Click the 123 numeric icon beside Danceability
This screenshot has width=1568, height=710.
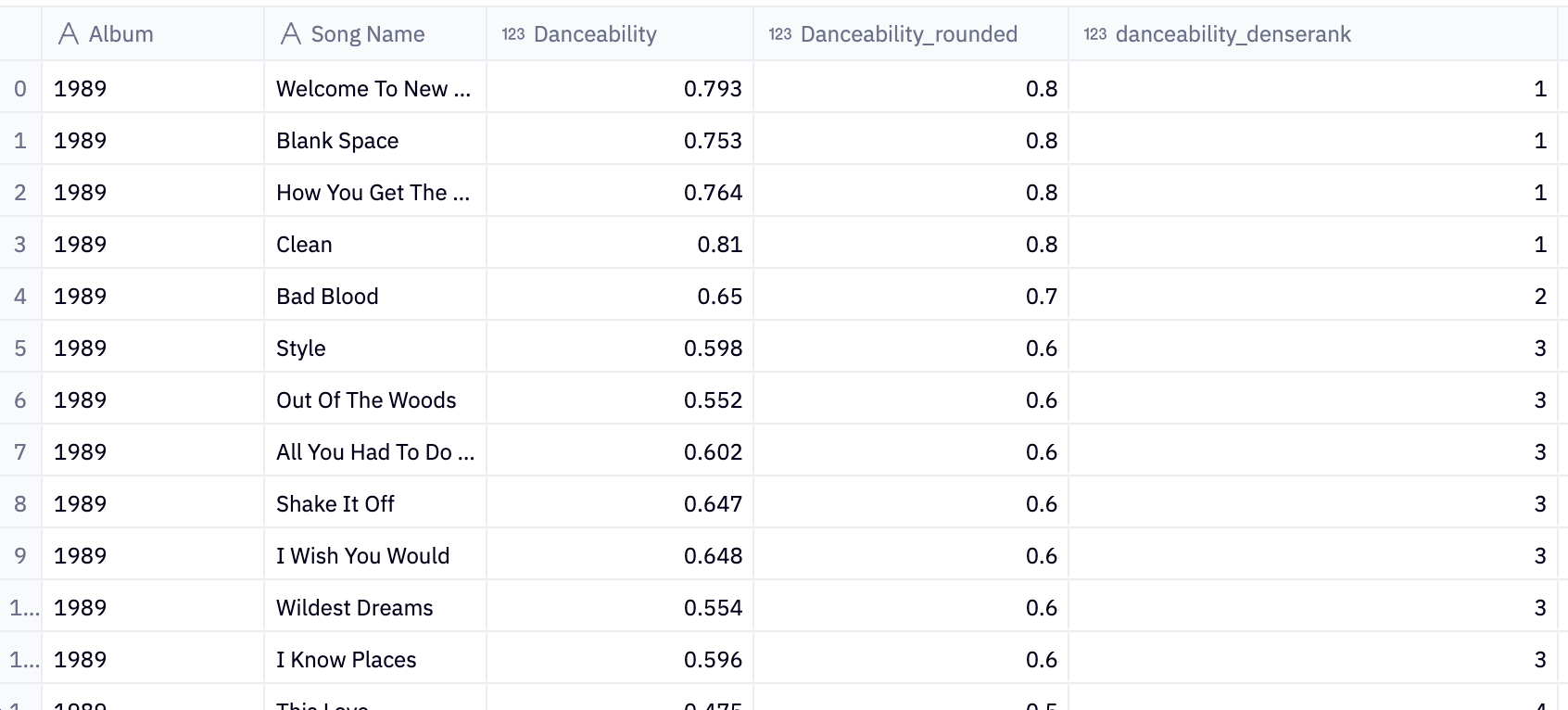512,34
